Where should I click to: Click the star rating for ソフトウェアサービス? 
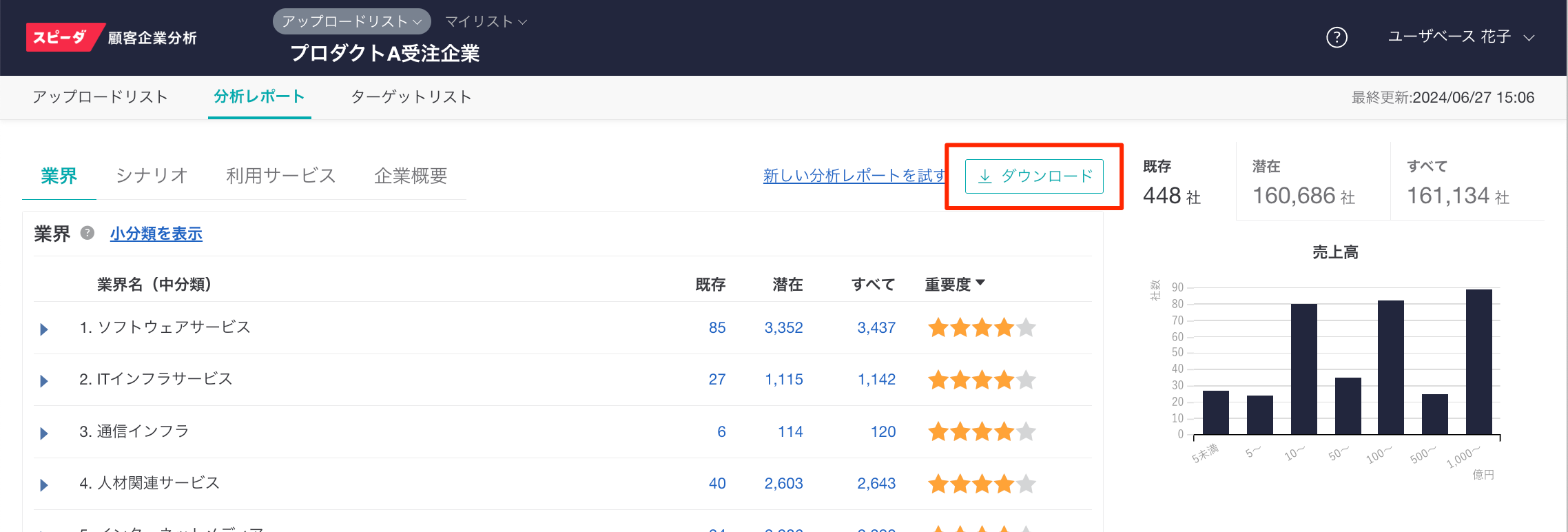[x=981, y=328]
